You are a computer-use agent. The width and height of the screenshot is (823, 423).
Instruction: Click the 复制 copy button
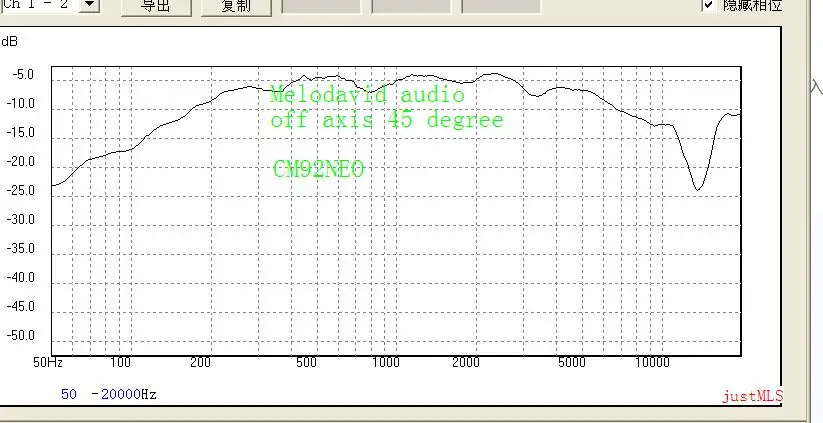(236, 7)
